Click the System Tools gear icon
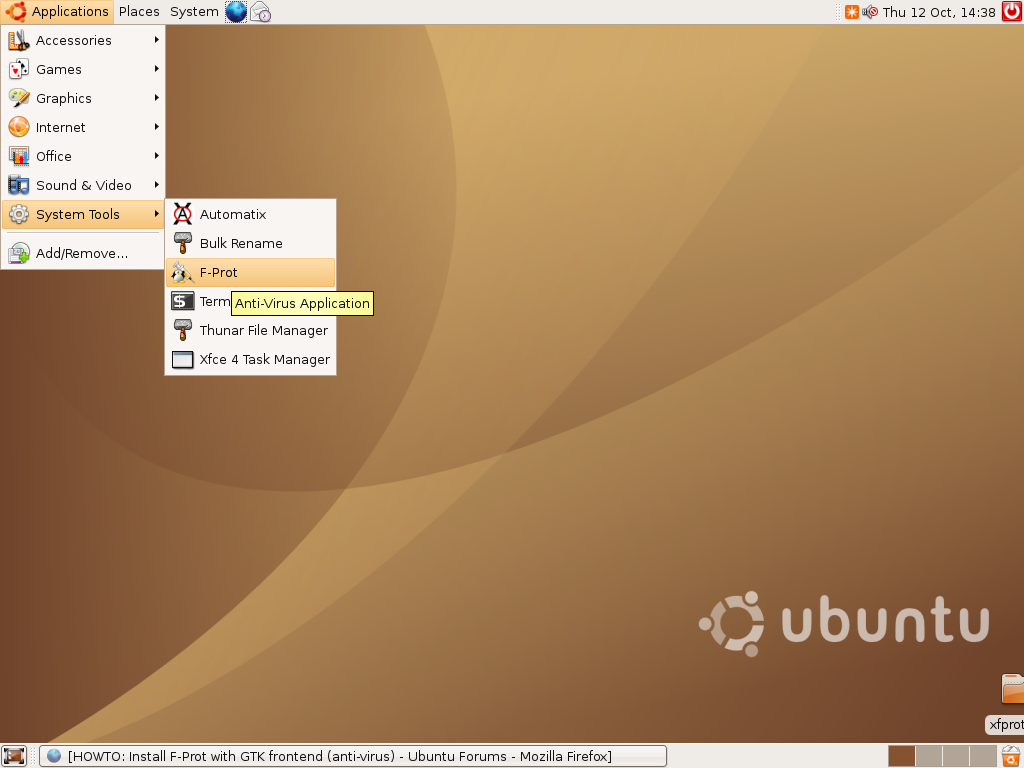The image size is (1024, 768). (19, 214)
